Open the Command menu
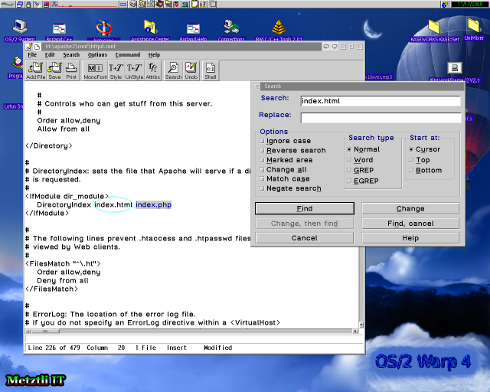This screenshot has width=490, height=392. 128,55
